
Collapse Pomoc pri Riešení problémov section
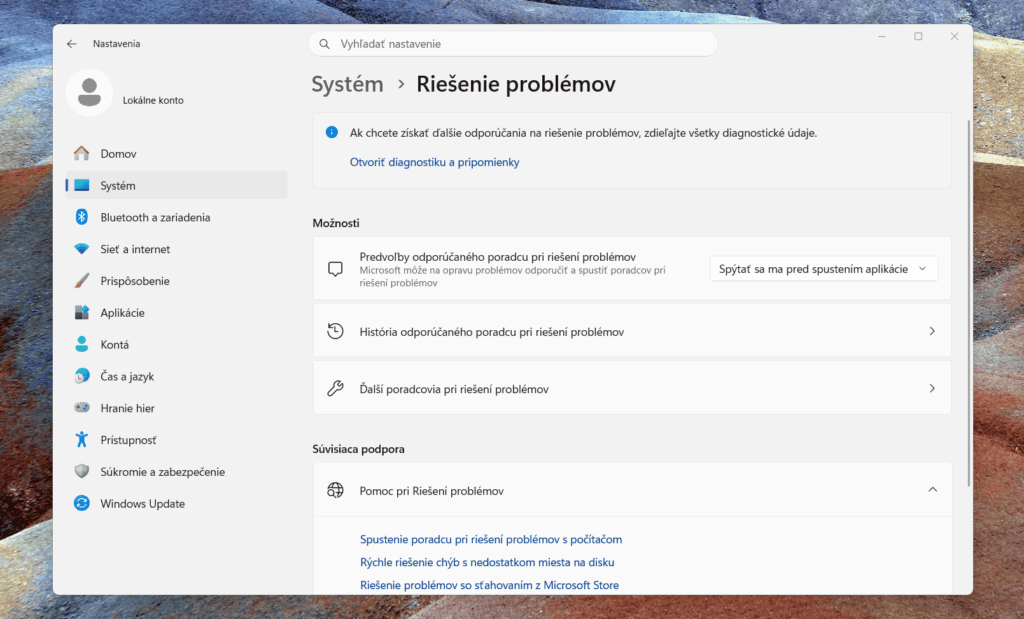click(x=933, y=490)
